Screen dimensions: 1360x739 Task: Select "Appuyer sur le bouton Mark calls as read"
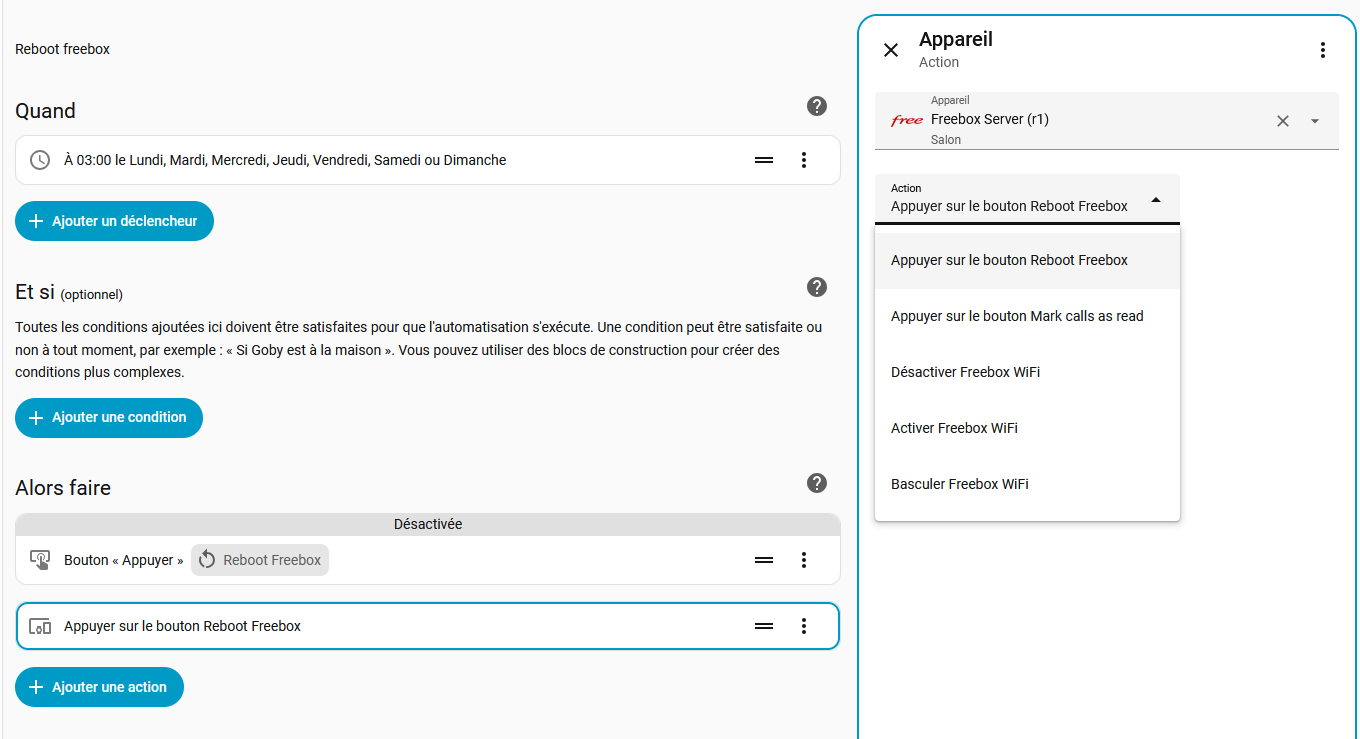coord(1017,316)
